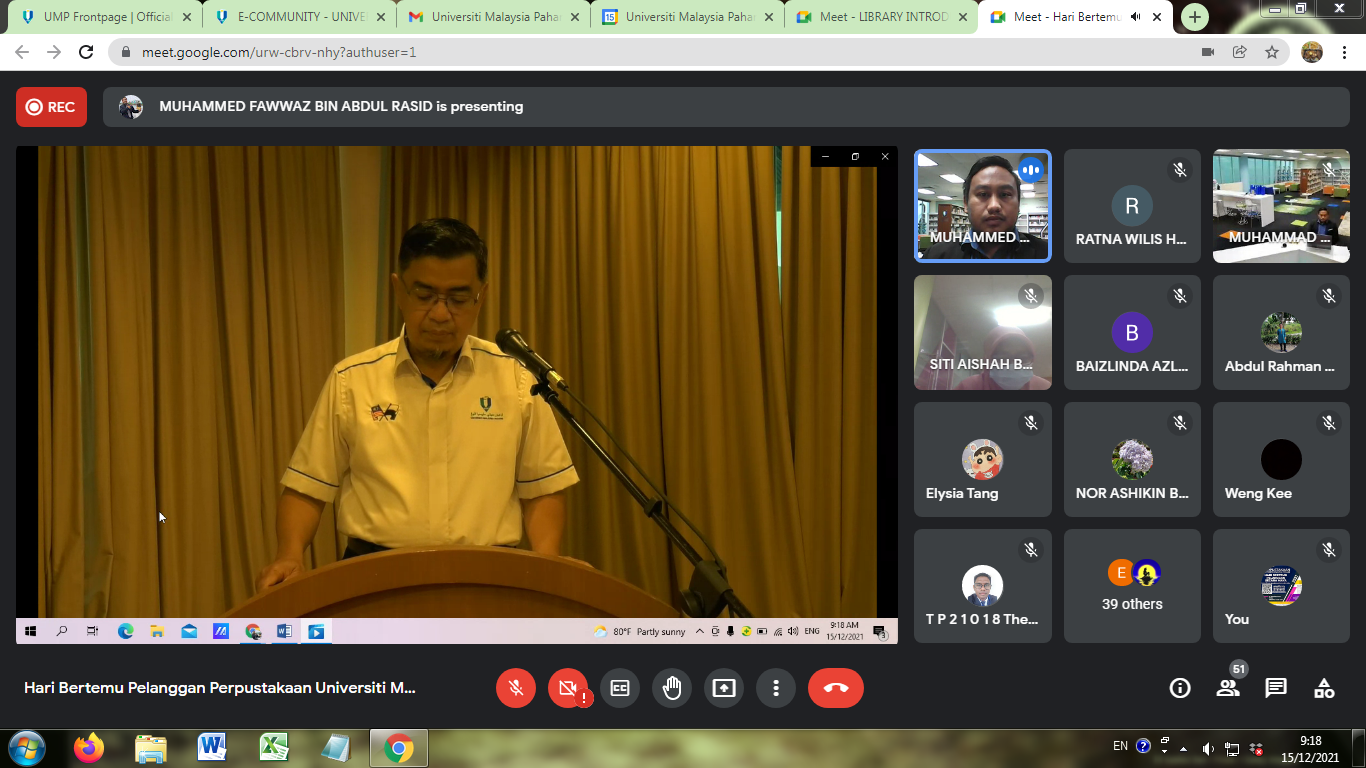Select the T P 2 1 0 1 8 participant tile

pyautogui.click(x=983, y=586)
